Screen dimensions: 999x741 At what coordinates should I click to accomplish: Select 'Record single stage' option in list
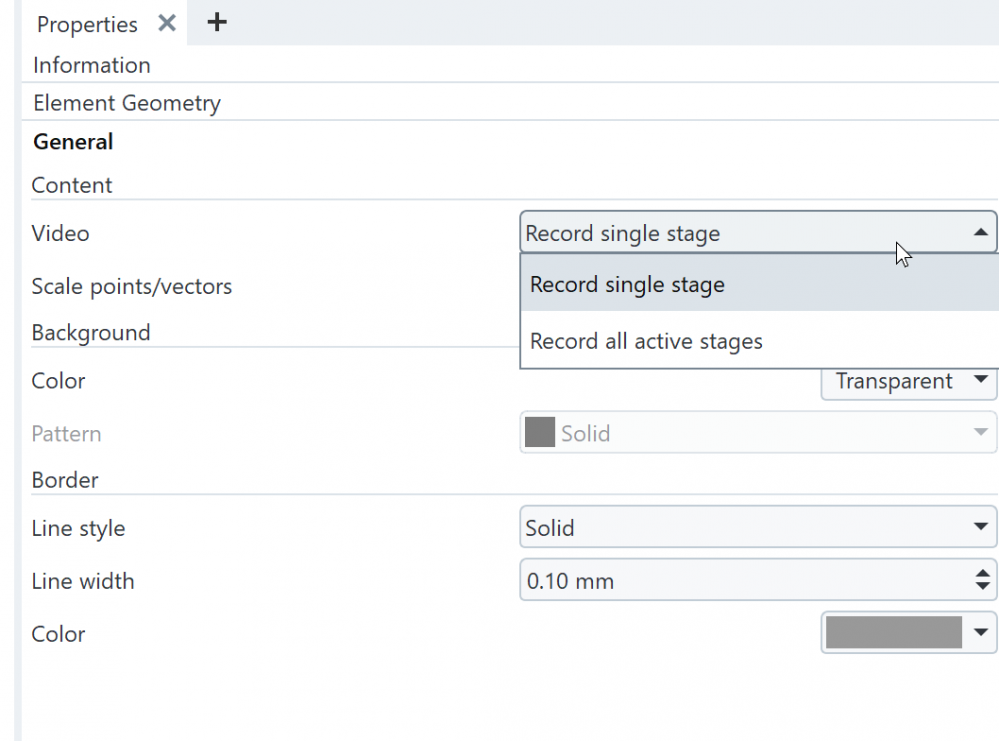(627, 285)
